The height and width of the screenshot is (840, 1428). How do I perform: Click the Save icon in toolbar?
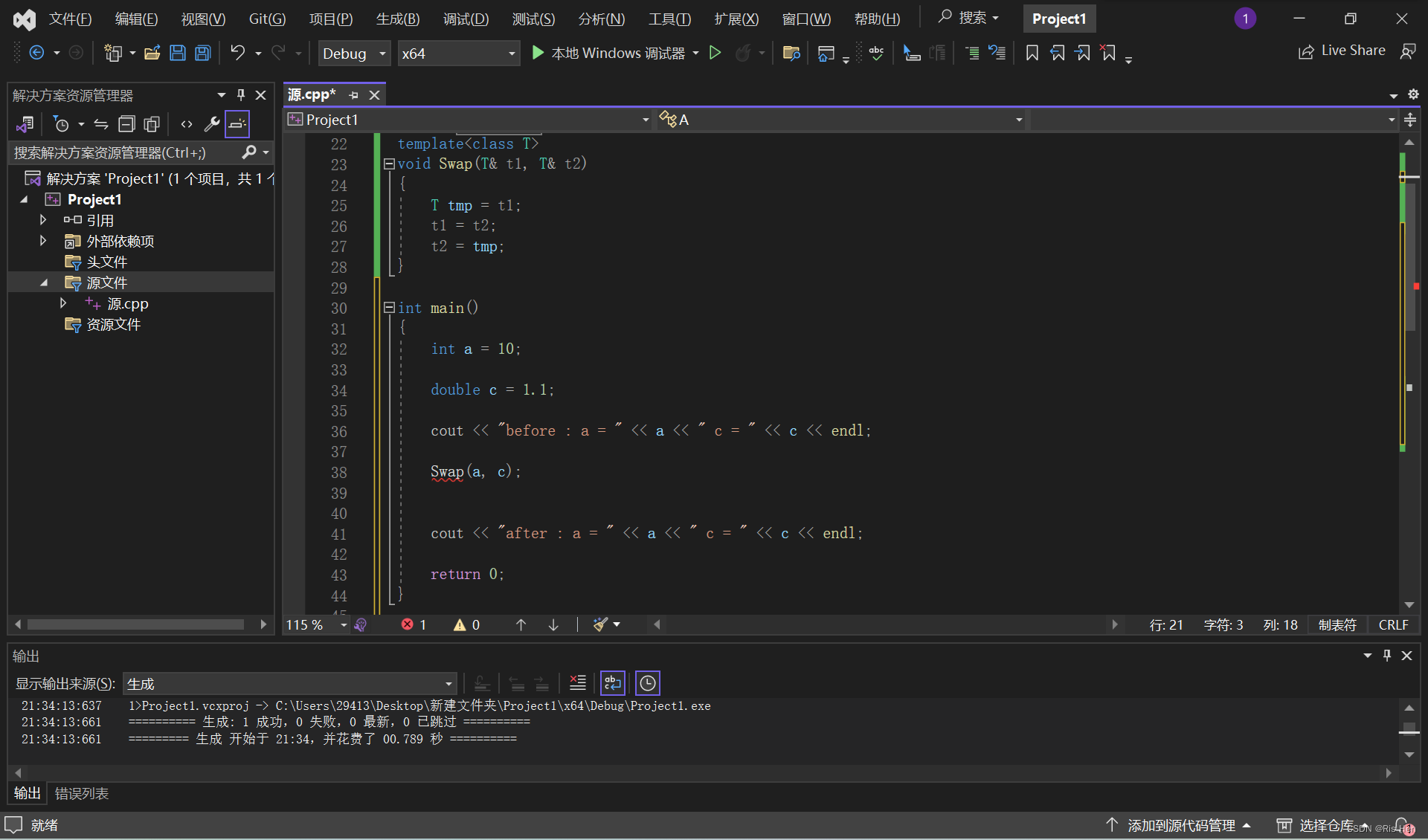coord(178,53)
